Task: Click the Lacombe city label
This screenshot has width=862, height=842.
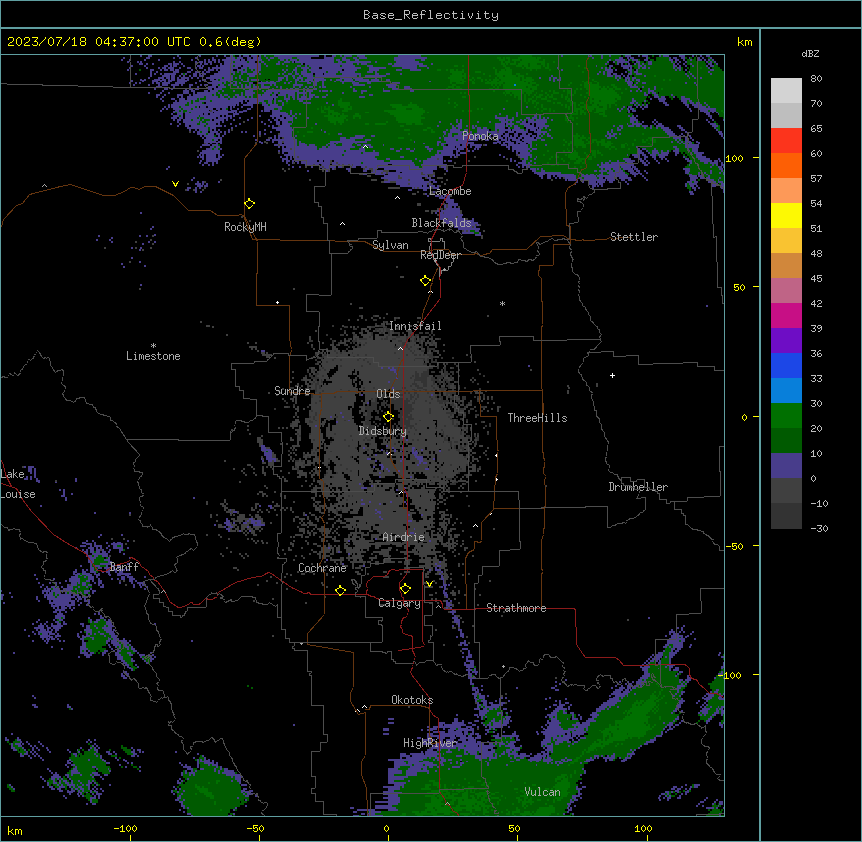Action: (450, 191)
